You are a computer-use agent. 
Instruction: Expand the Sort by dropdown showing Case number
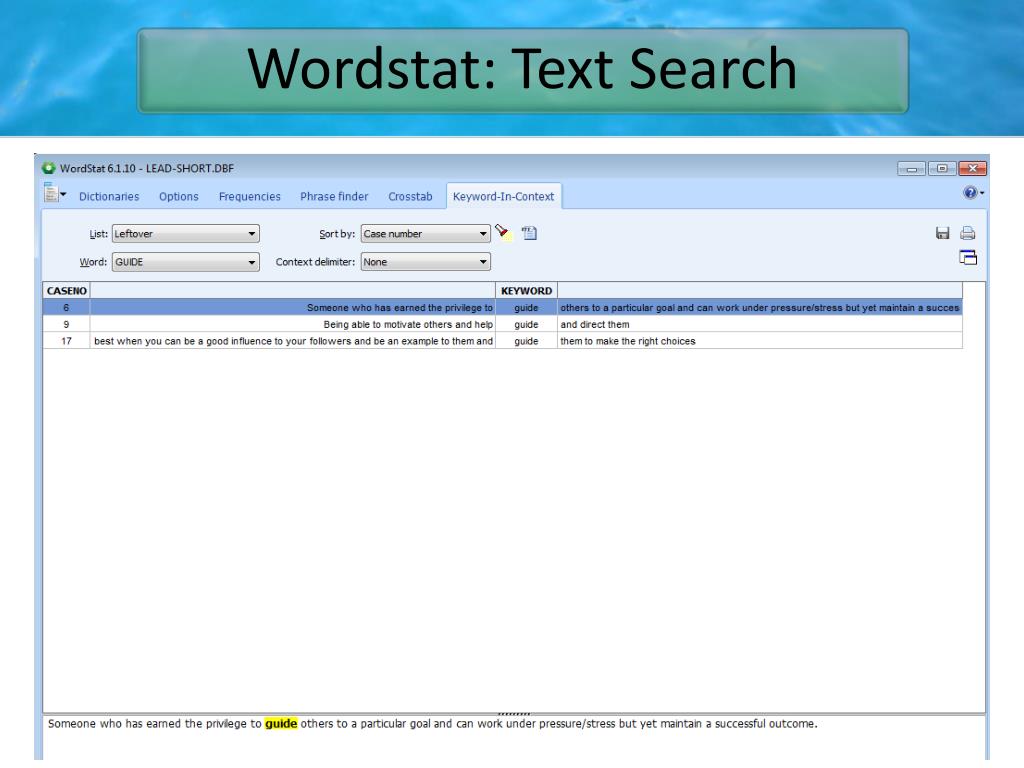(425, 234)
